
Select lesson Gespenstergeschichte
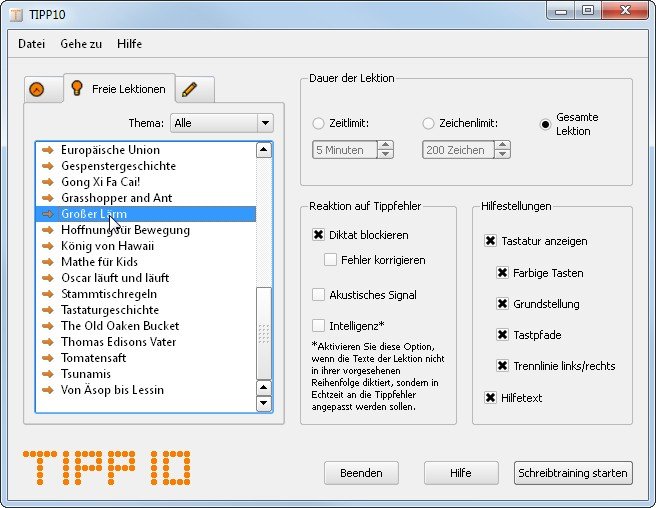(146, 166)
